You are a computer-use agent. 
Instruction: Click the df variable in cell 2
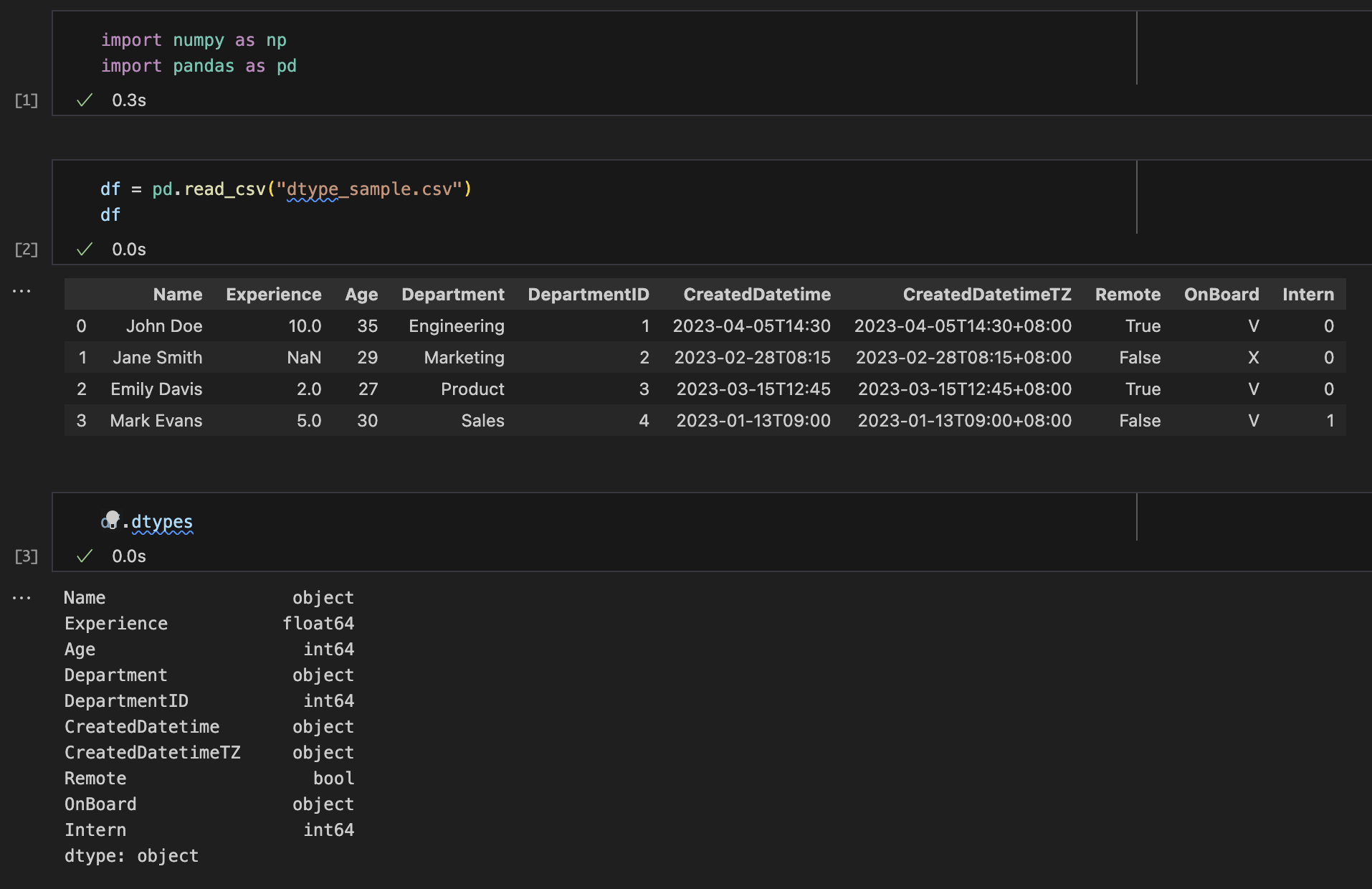point(110,214)
